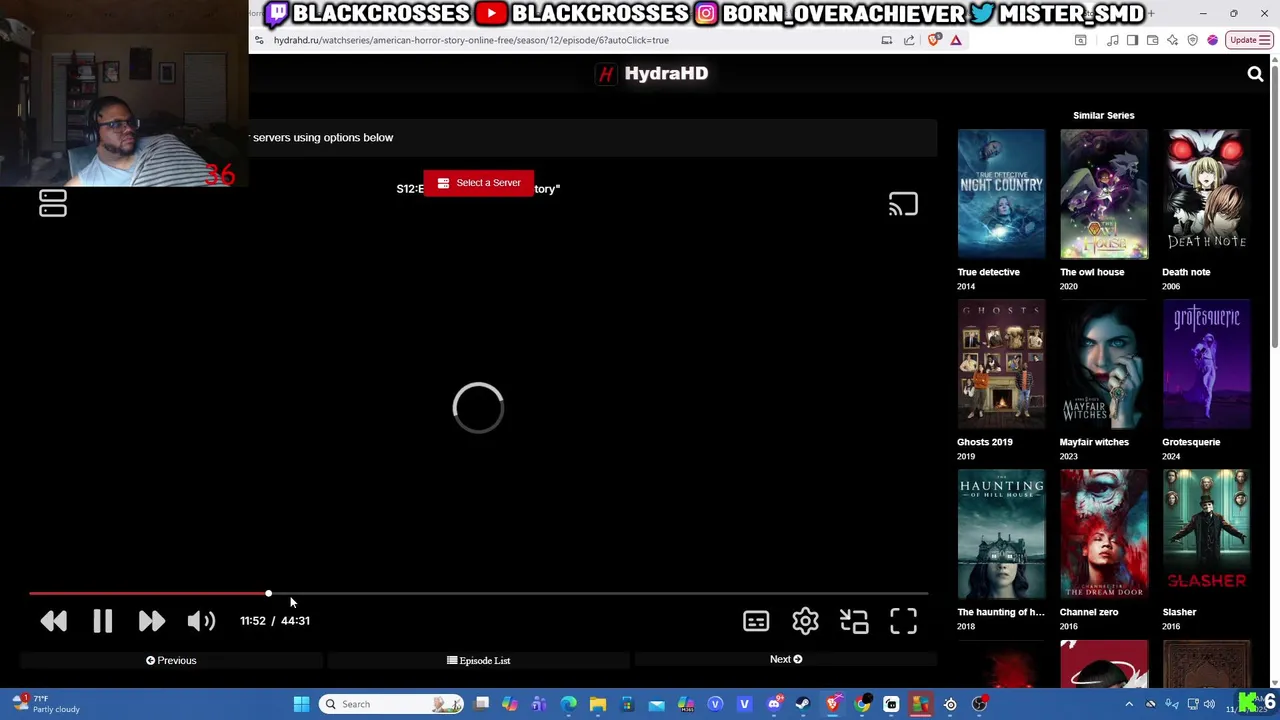Open the Brave hamburger main menu
The height and width of the screenshot is (720, 1280).
click(1267, 40)
